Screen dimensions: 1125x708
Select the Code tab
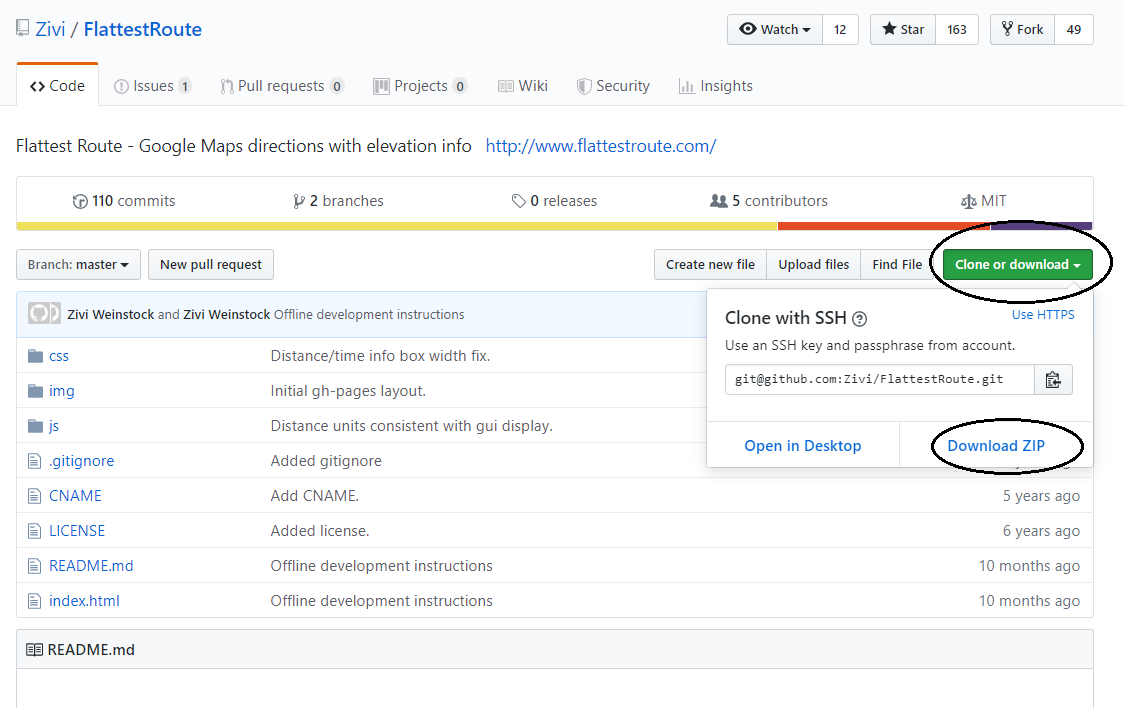(x=57, y=86)
